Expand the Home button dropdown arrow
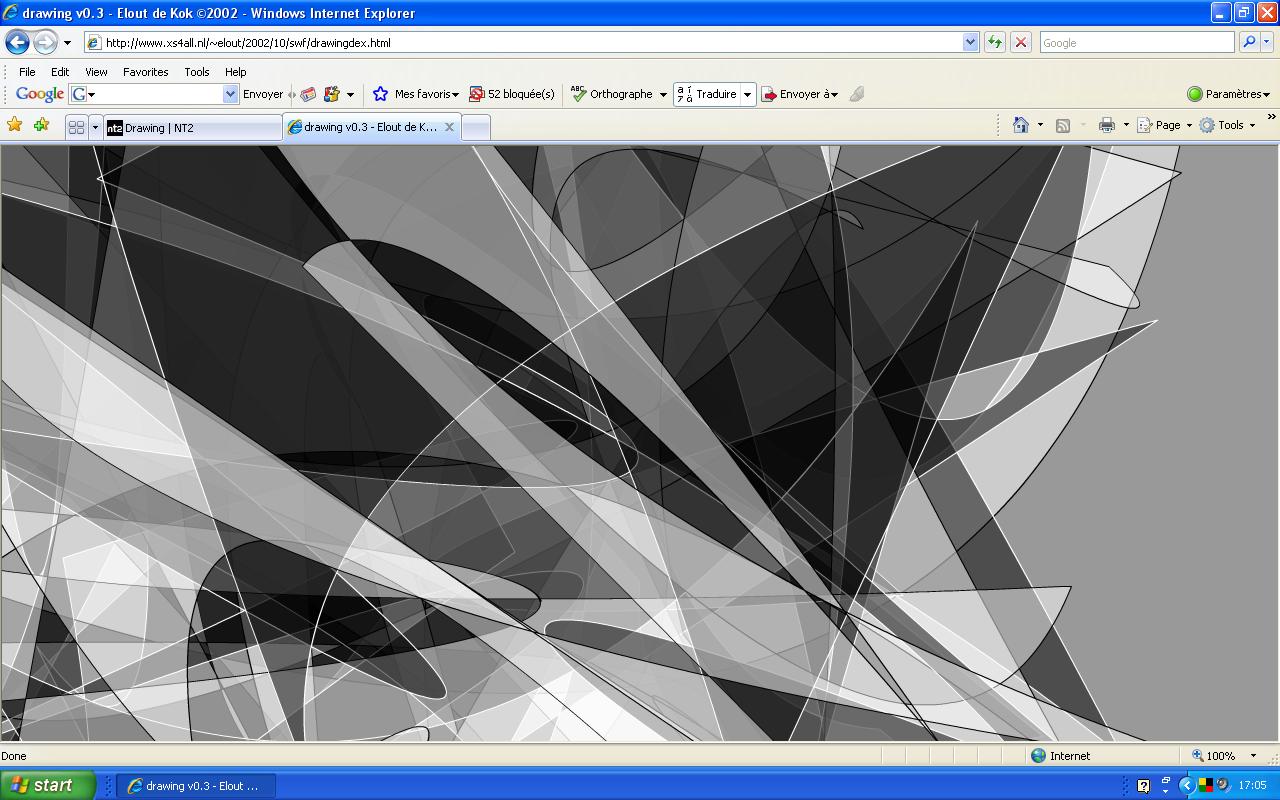Viewport: 1280px width, 800px height. (x=1040, y=125)
